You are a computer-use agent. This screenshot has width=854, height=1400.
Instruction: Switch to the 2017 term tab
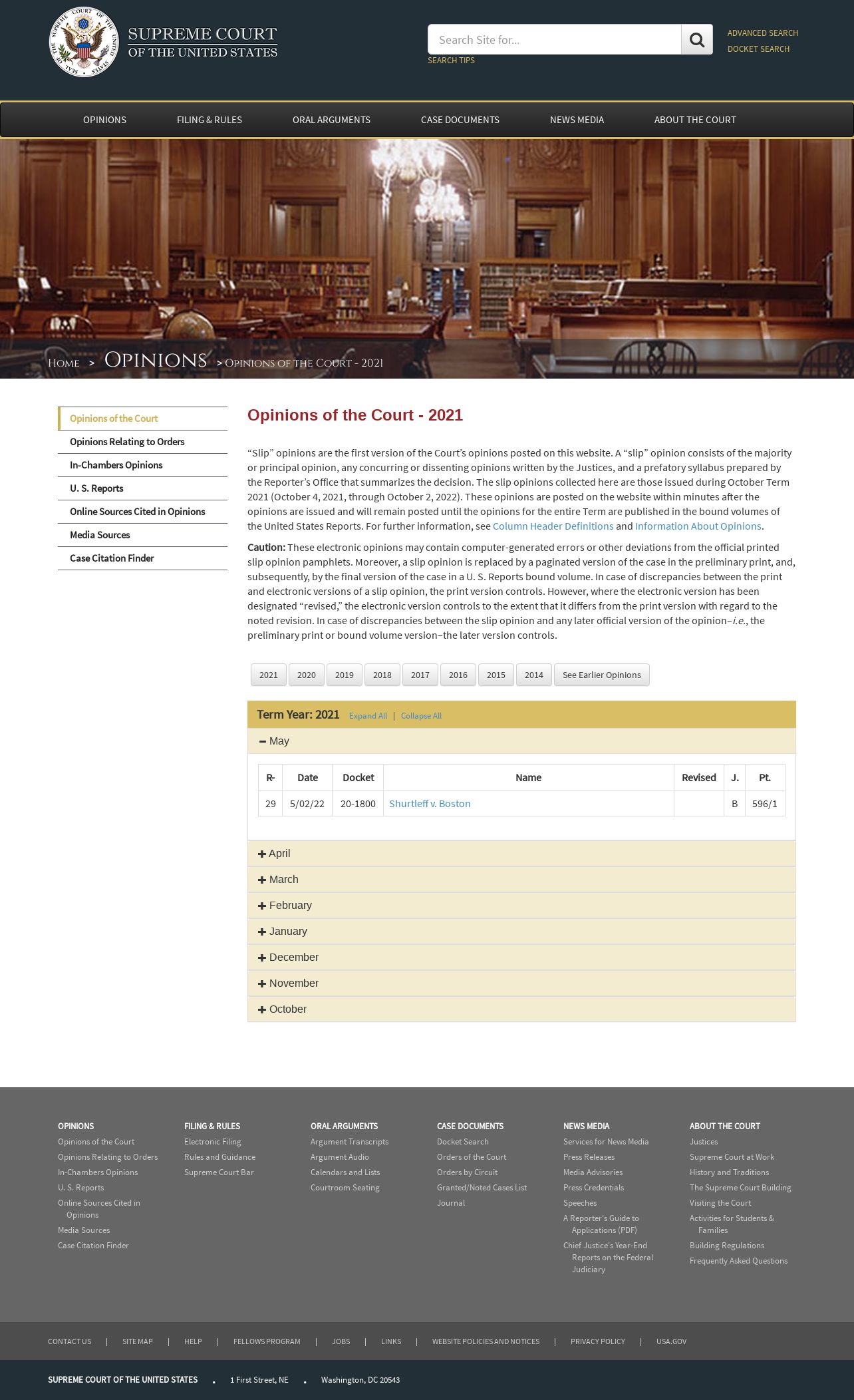[x=420, y=675]
